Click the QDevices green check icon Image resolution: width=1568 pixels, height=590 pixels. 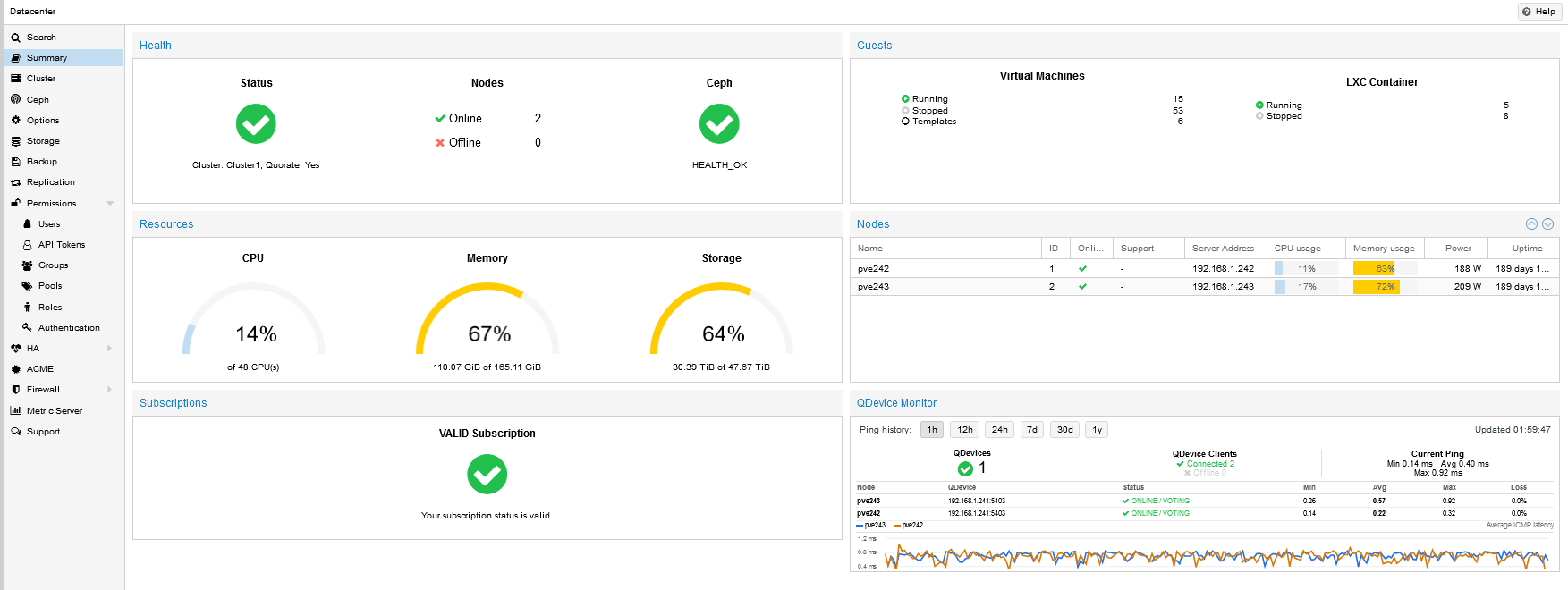click(x=965, y=468)
